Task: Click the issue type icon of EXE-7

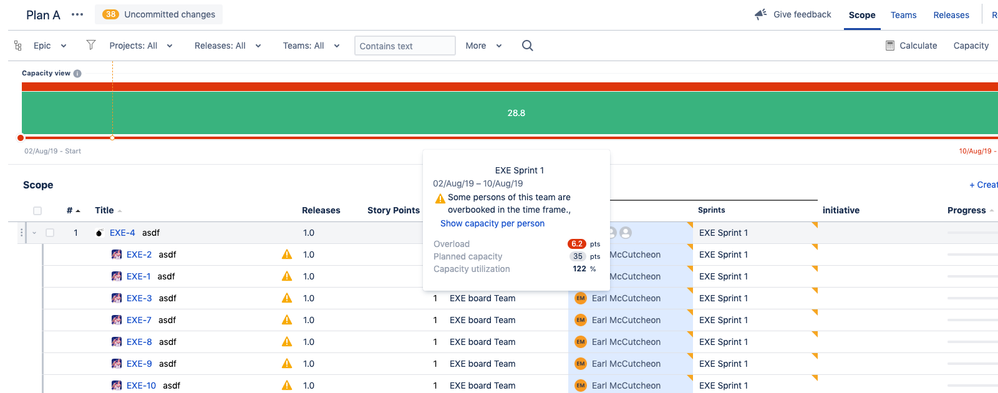Action: click(x=116, y=320)
